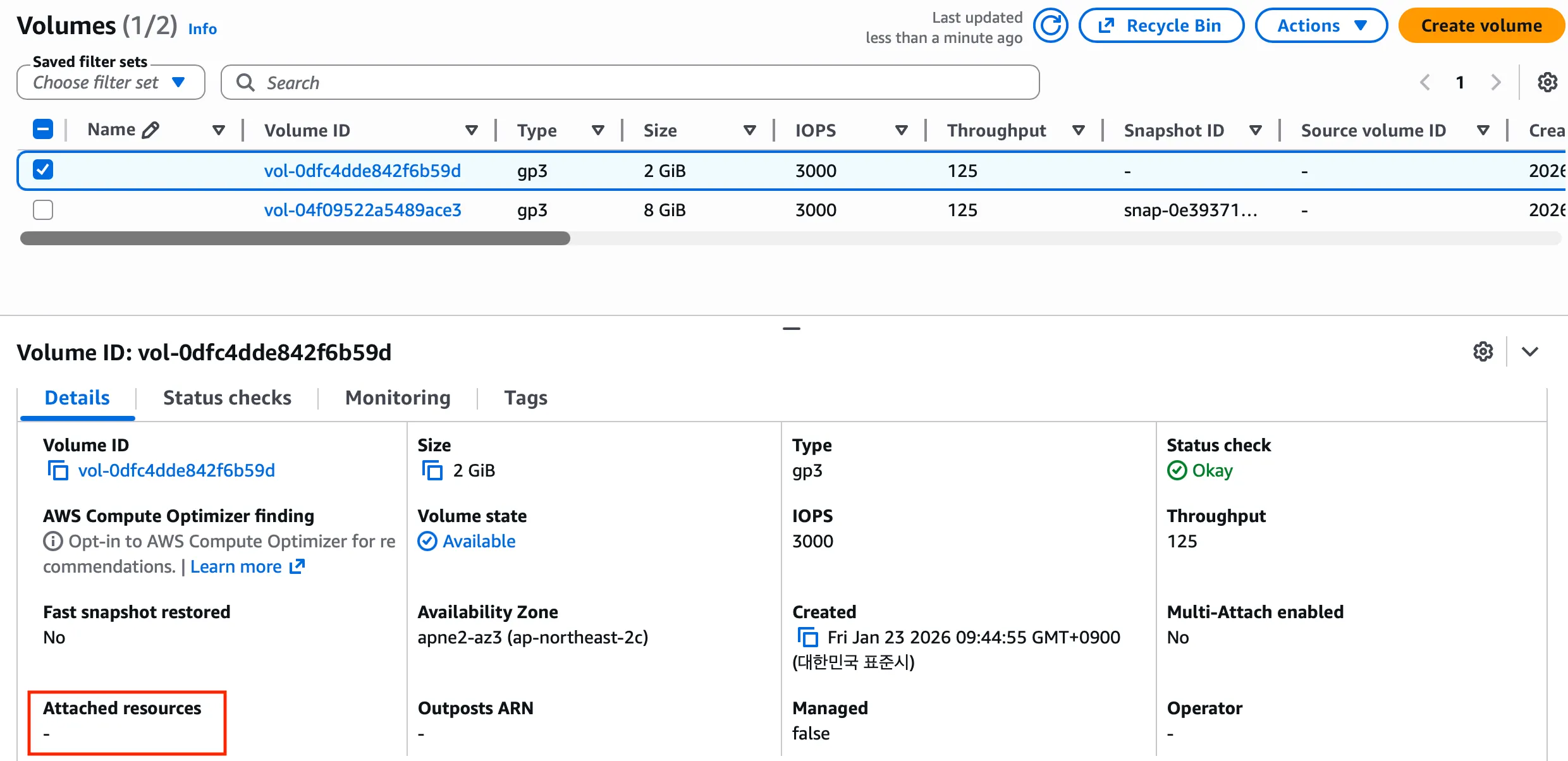Click the refresh volumes icon
Image resolution: width=1568 pixels, height=761 pixels.
[1050, 26]
